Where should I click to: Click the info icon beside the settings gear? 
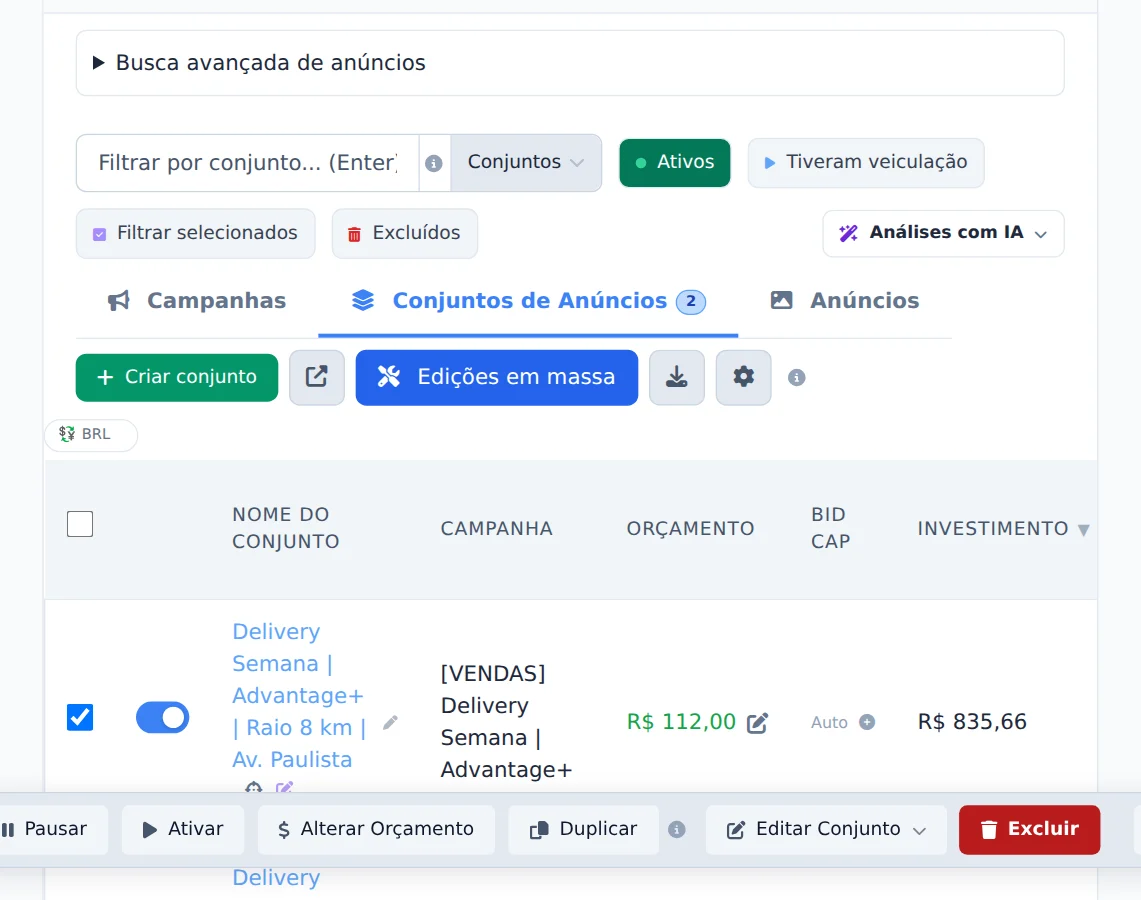click(797, 378)
